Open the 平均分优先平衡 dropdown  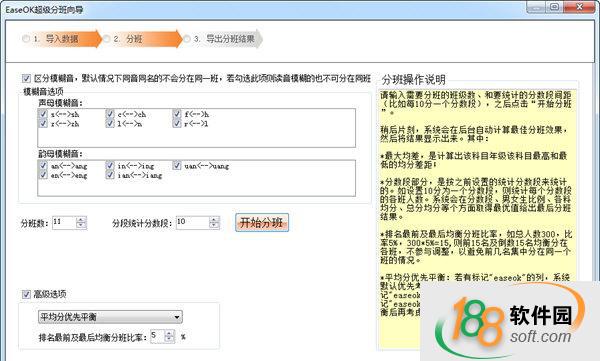point(110,317)
